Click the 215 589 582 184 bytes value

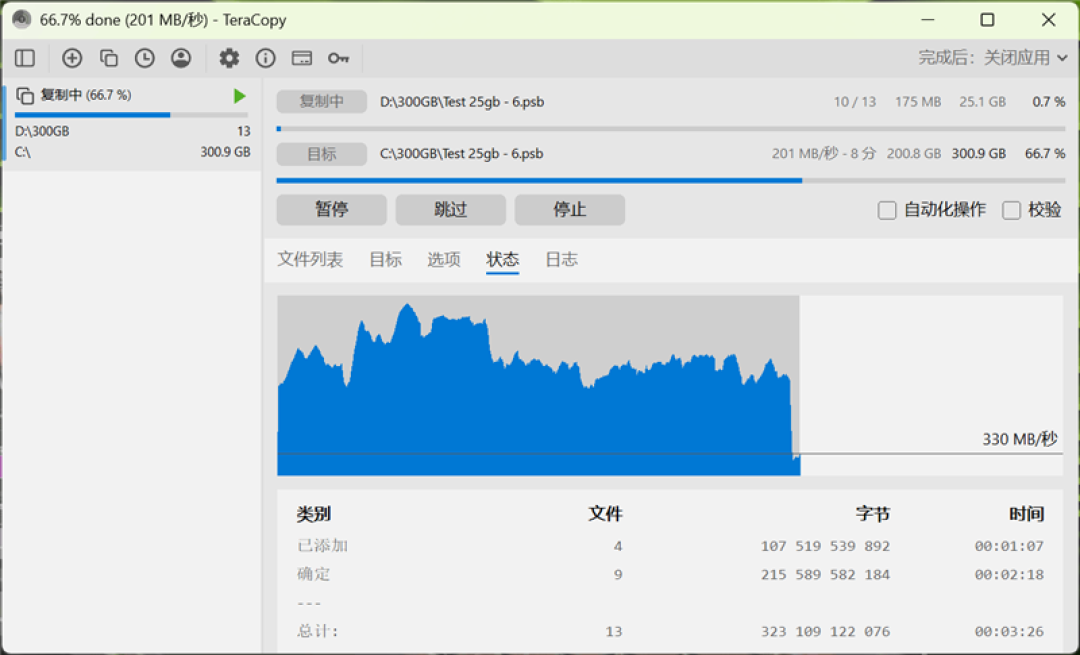click(x=825, y=574)
